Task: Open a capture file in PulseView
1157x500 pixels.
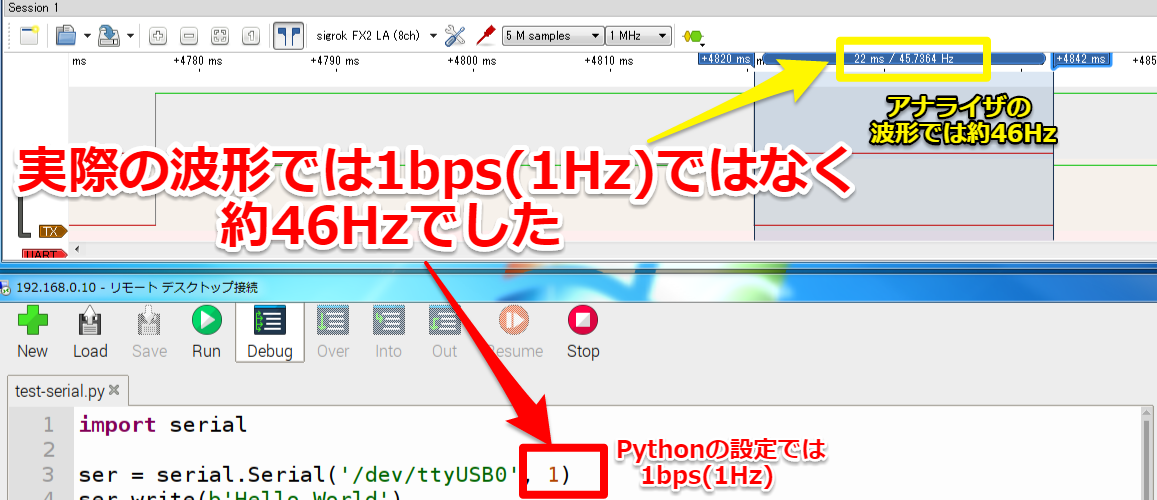Action: point(66,35)
